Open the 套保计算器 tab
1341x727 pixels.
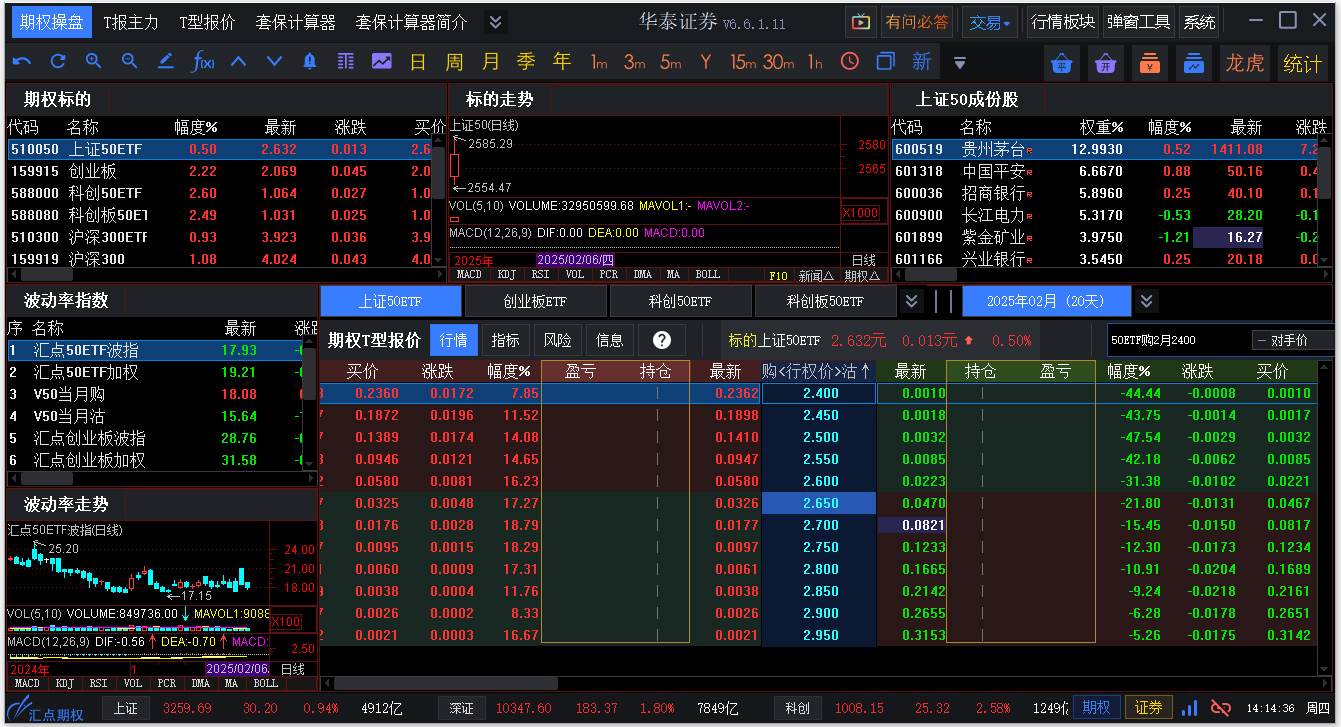point(295,22)
